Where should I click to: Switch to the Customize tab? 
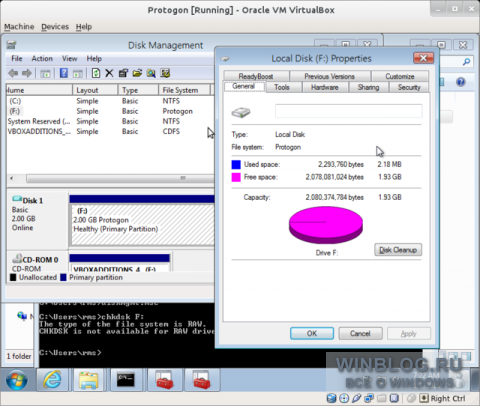pos(400,76)
